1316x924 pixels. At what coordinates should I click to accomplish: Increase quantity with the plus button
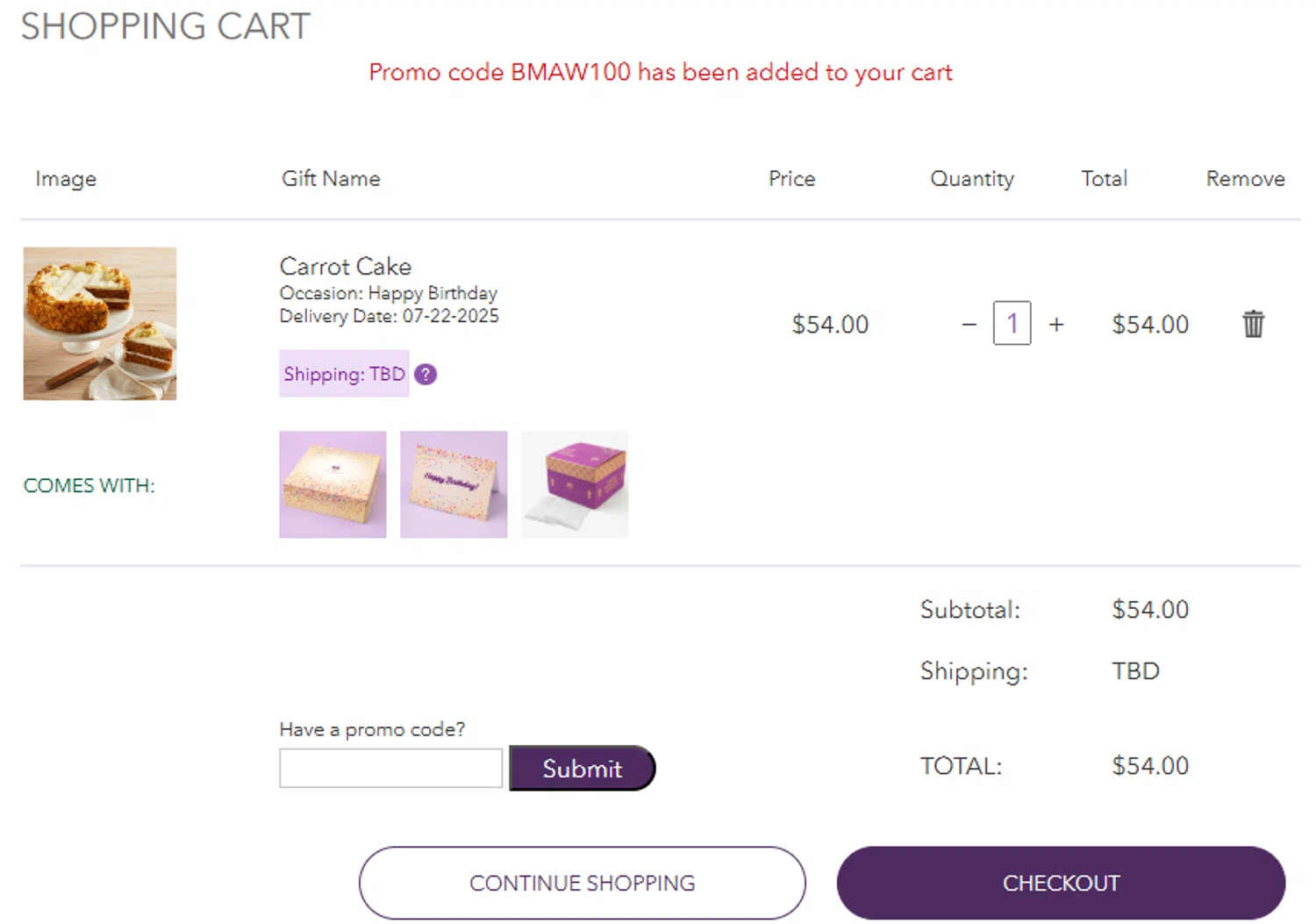click(x=1056, y=325)
